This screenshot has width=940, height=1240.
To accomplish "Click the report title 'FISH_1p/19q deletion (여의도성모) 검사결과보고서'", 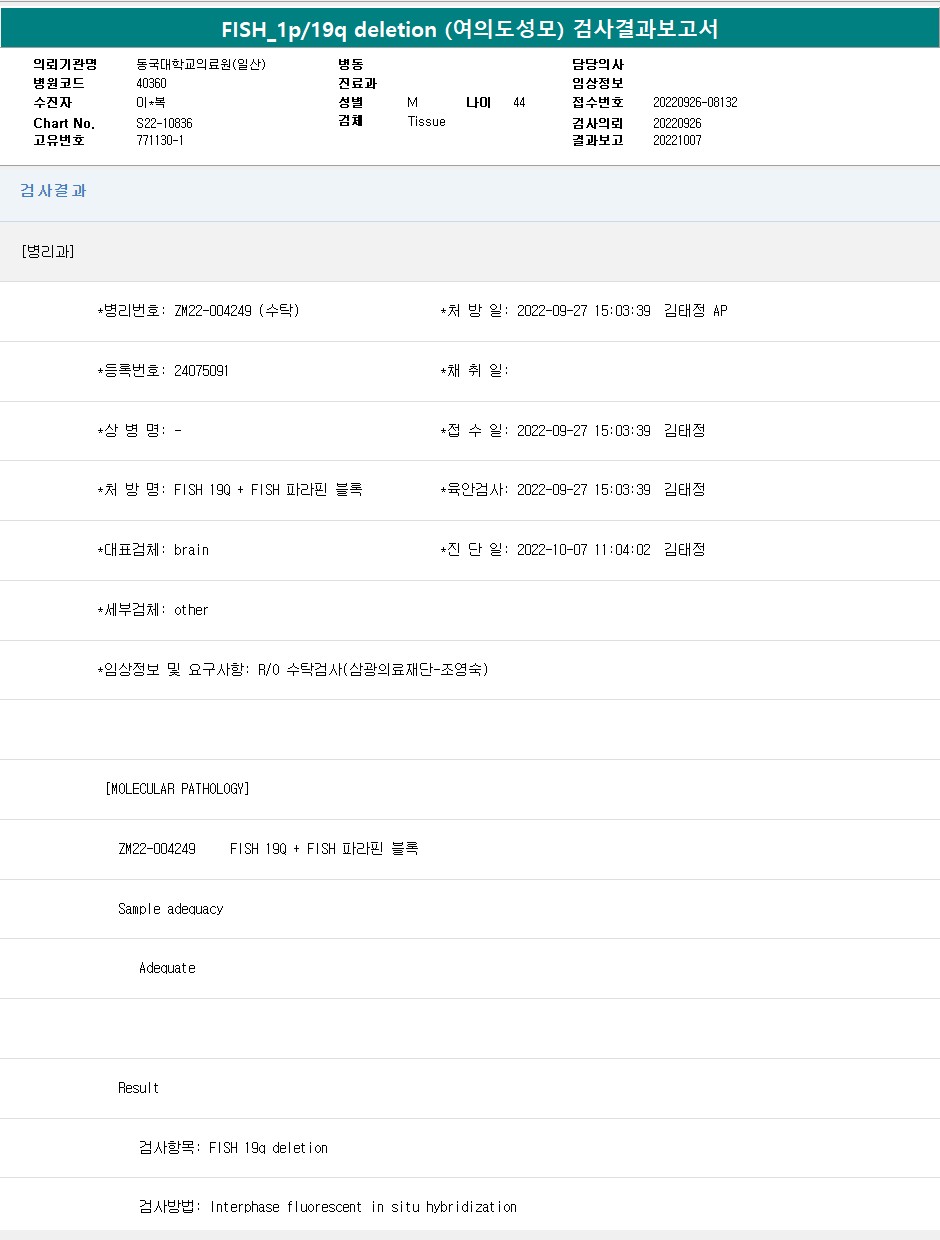I will tap(470, 29).
